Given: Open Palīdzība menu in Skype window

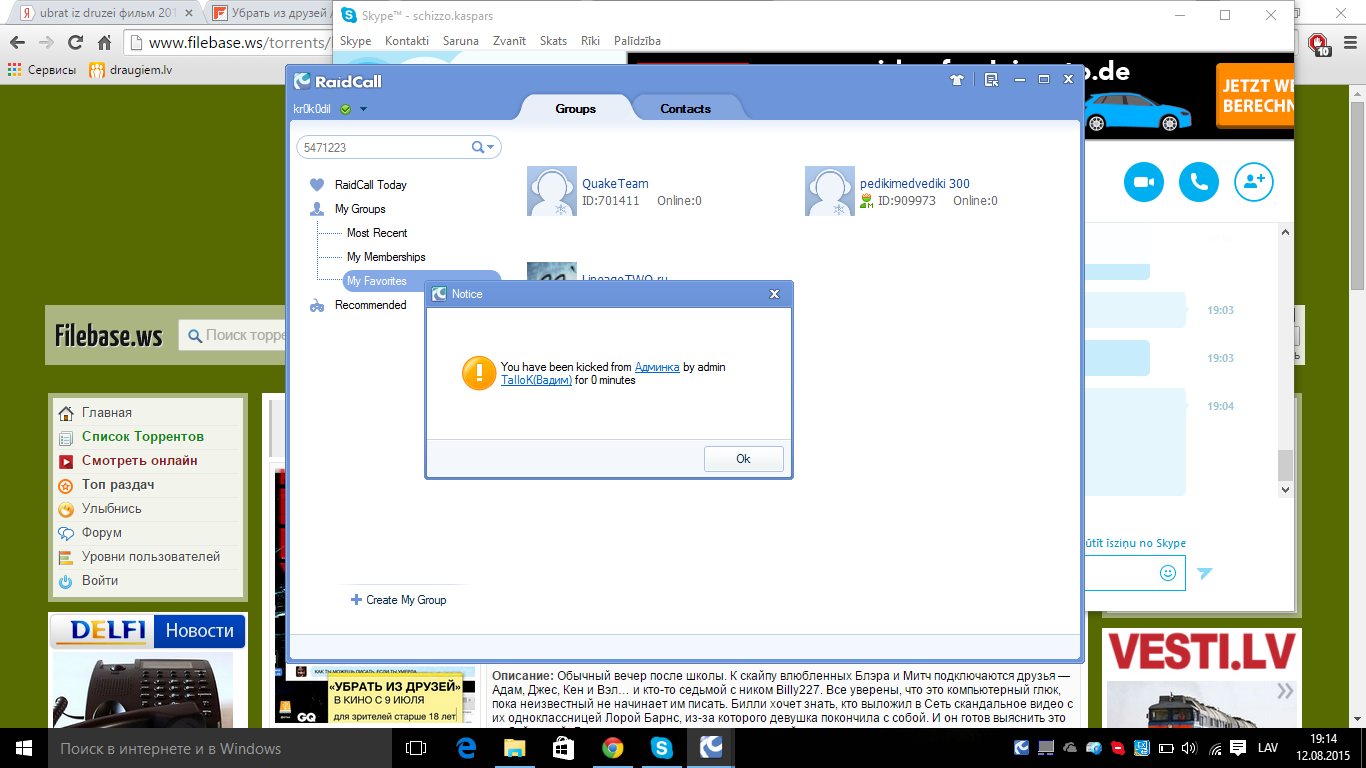Looking at the screenshot, I should click(x=637, y=41).
